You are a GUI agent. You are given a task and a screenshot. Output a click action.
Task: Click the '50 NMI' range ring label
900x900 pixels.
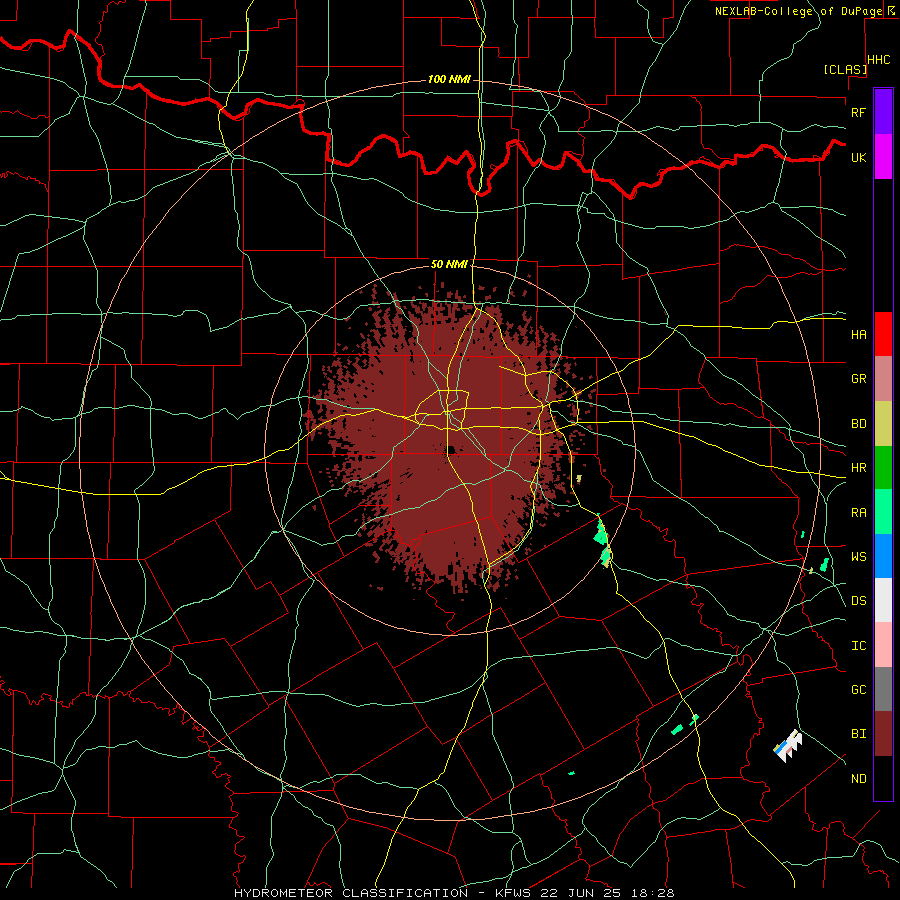pyautogui.click(x=449, y=264)
